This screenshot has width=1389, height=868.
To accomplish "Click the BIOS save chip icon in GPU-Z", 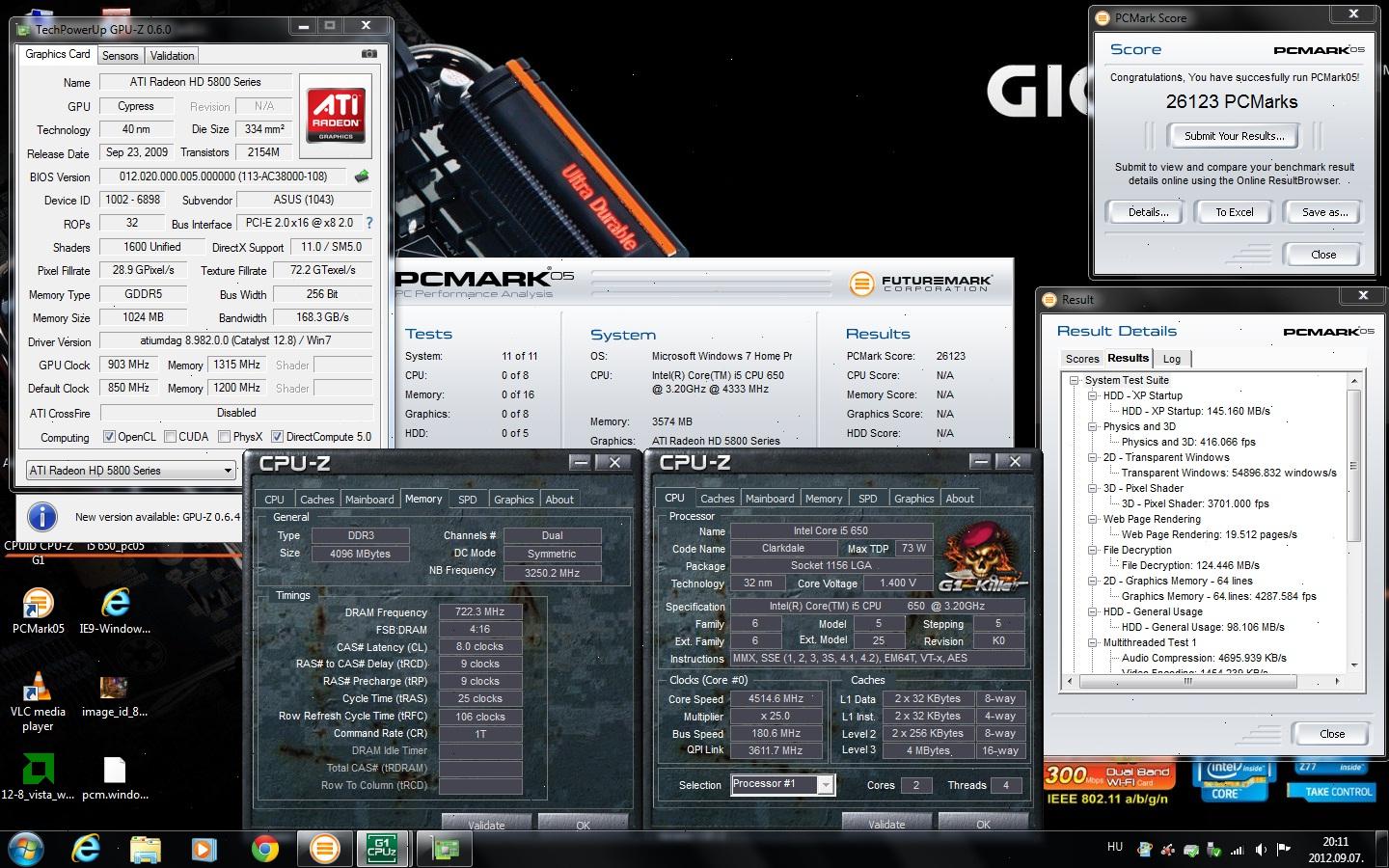I will [x=362, y=176].
